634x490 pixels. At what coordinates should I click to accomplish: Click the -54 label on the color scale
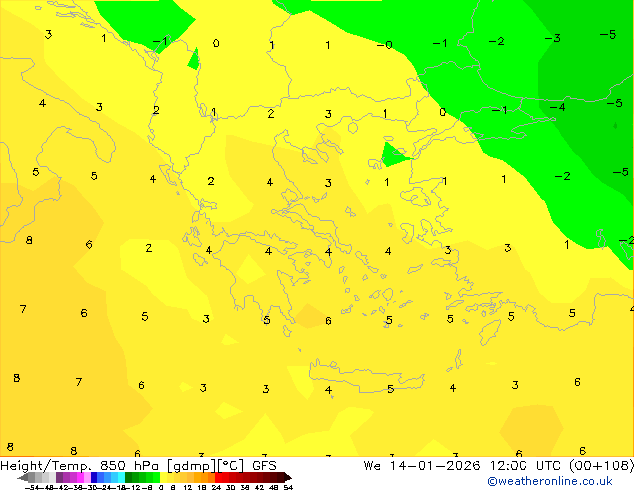pyautogui.click(x=32, y=487)
